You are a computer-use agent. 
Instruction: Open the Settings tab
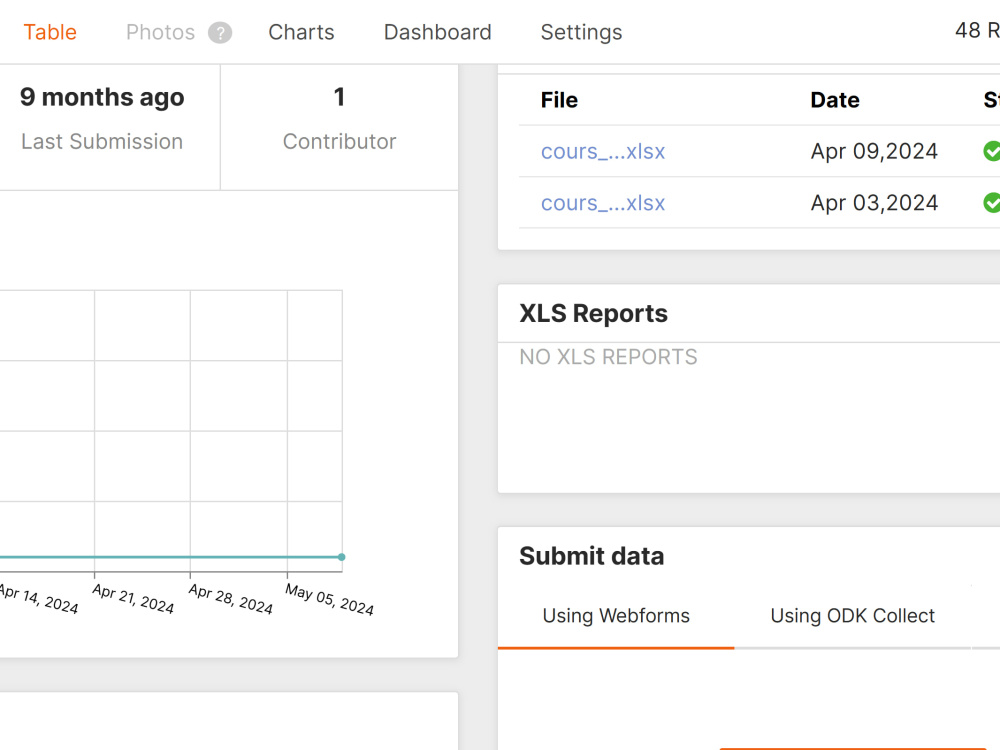click(x=581, y=32)
